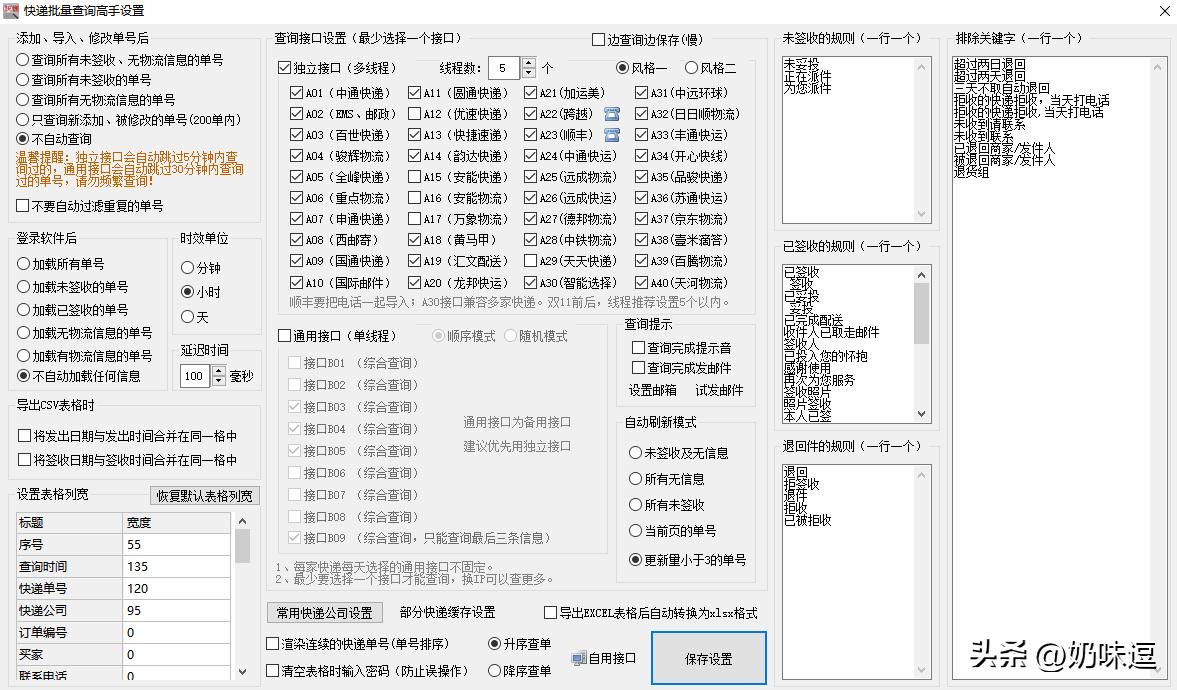Click the app icon in the title bar
This screenshot has width=1177, height=690.
(11, 11)
